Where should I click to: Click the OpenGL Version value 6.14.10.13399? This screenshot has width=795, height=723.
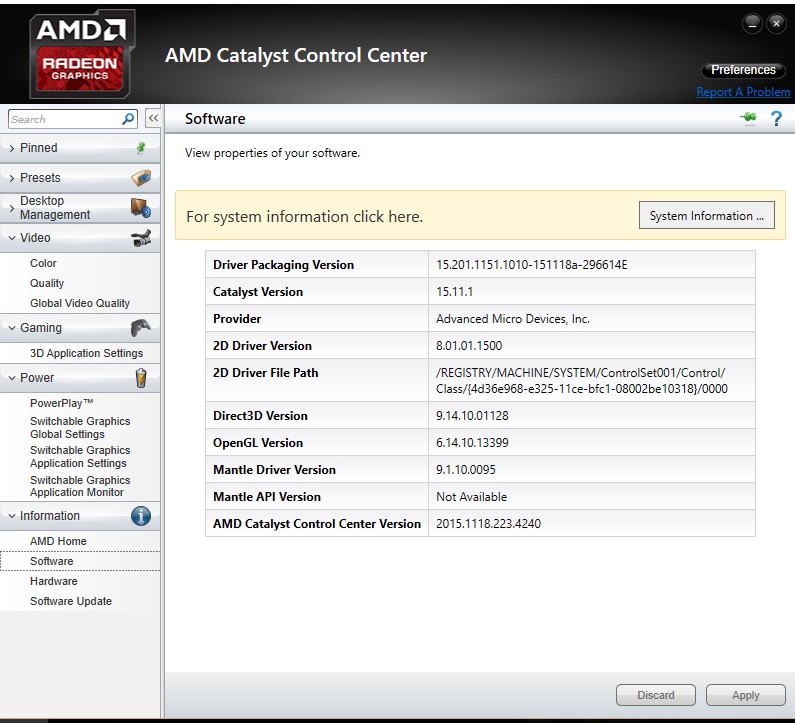click(x=472, y=443)
